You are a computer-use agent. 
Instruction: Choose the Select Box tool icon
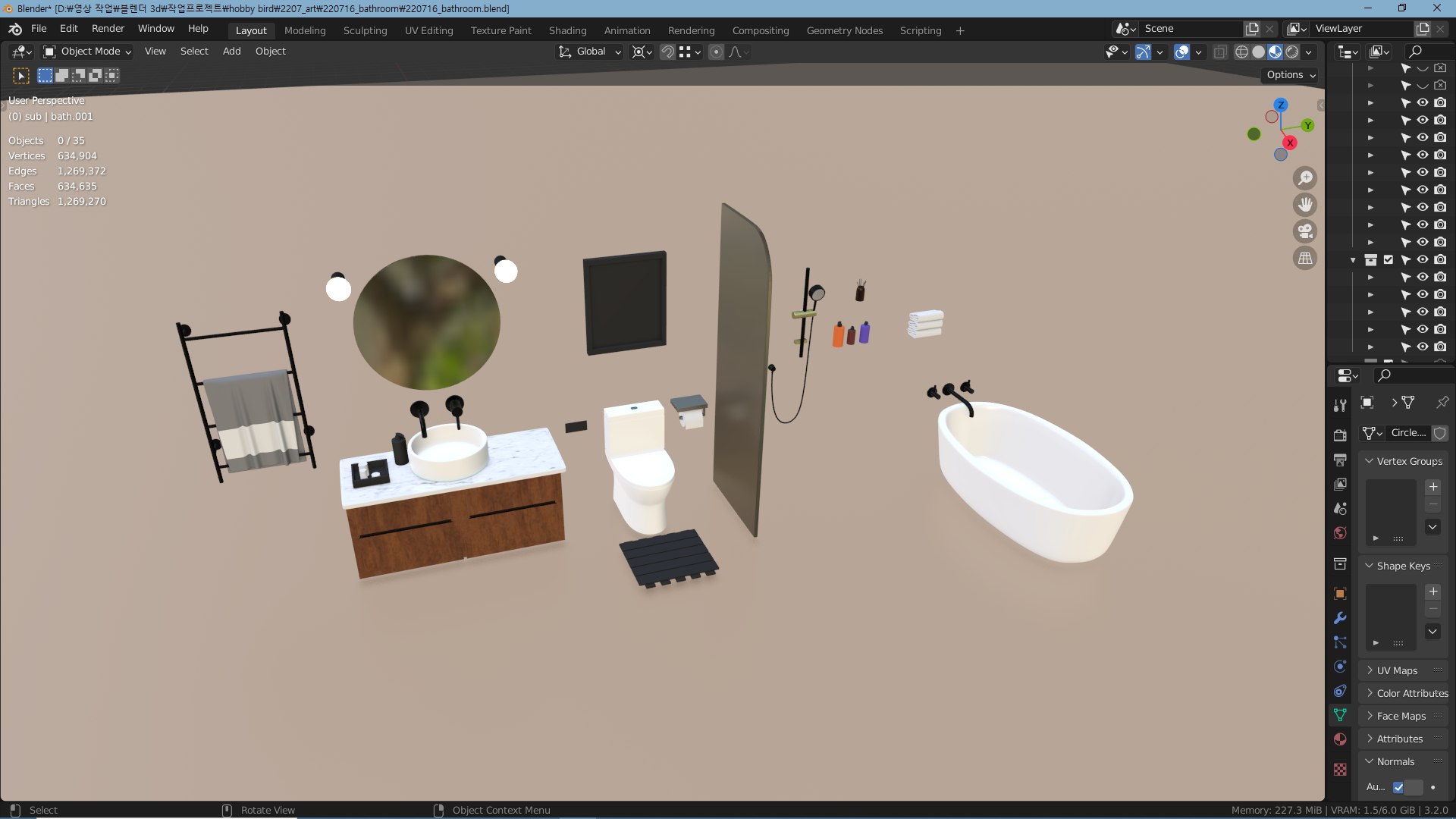[21, 76]
